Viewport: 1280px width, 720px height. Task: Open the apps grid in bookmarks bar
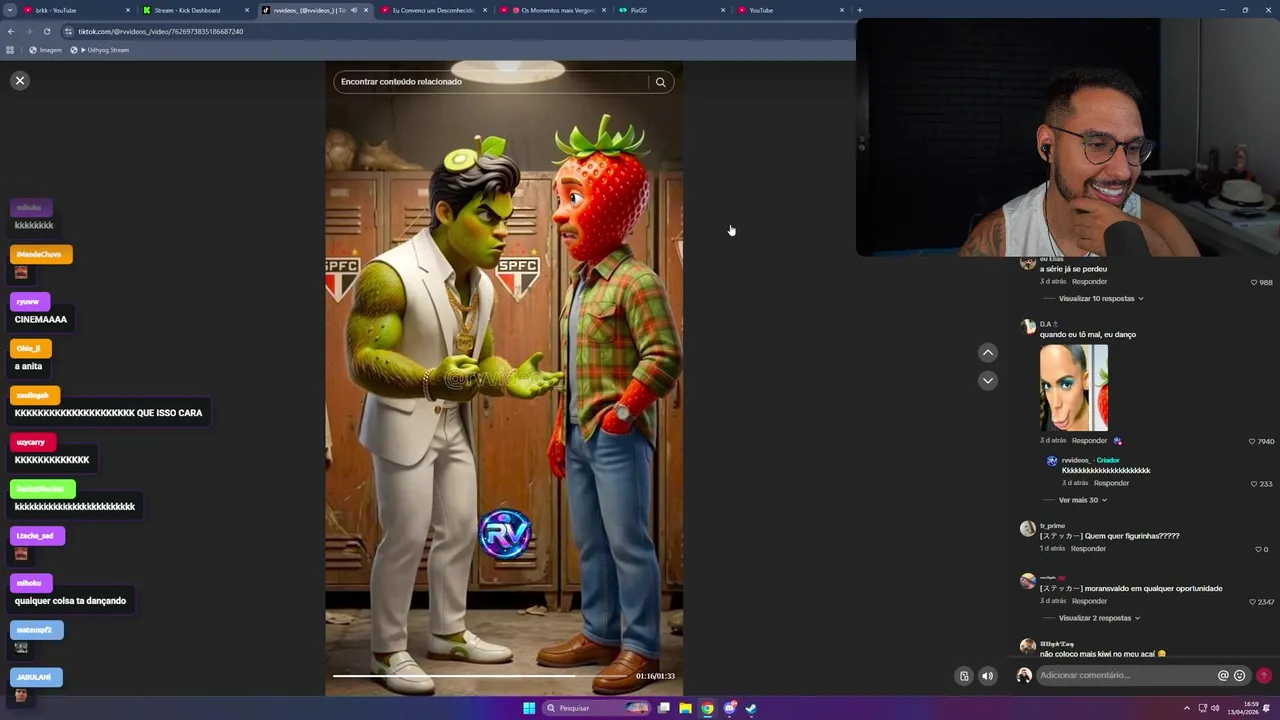point(11,50)
